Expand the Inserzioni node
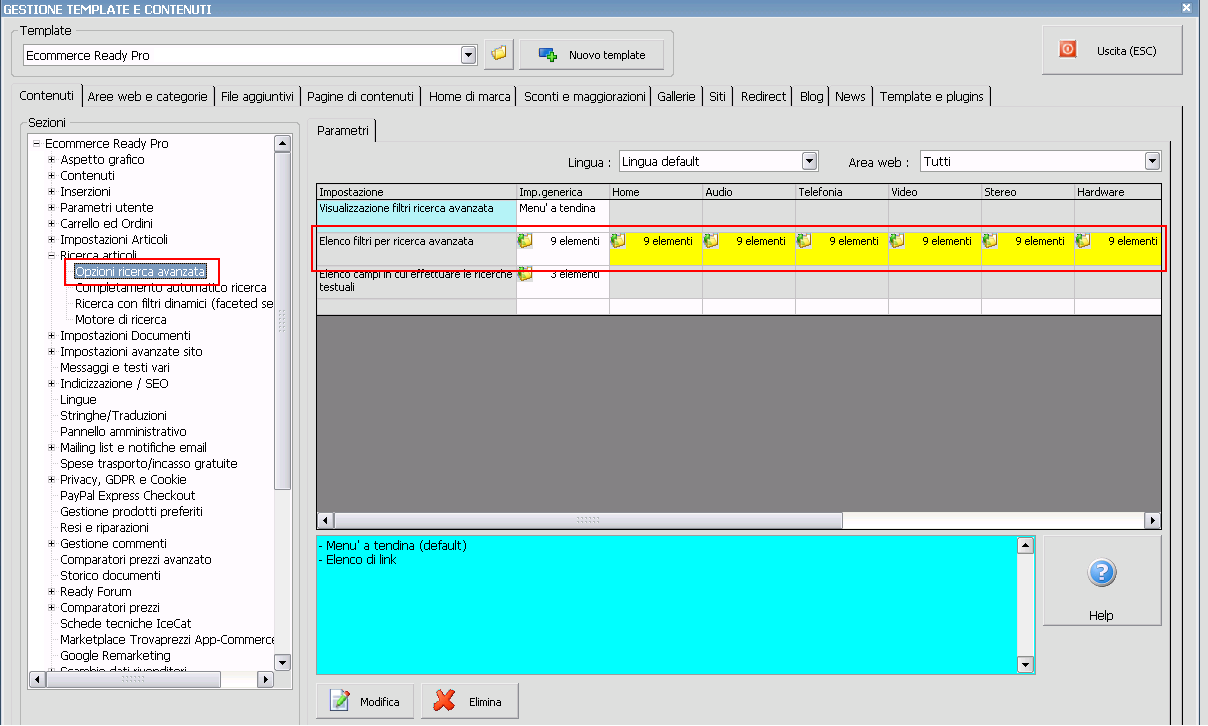 pyautogui.click(x=51, y=192)
